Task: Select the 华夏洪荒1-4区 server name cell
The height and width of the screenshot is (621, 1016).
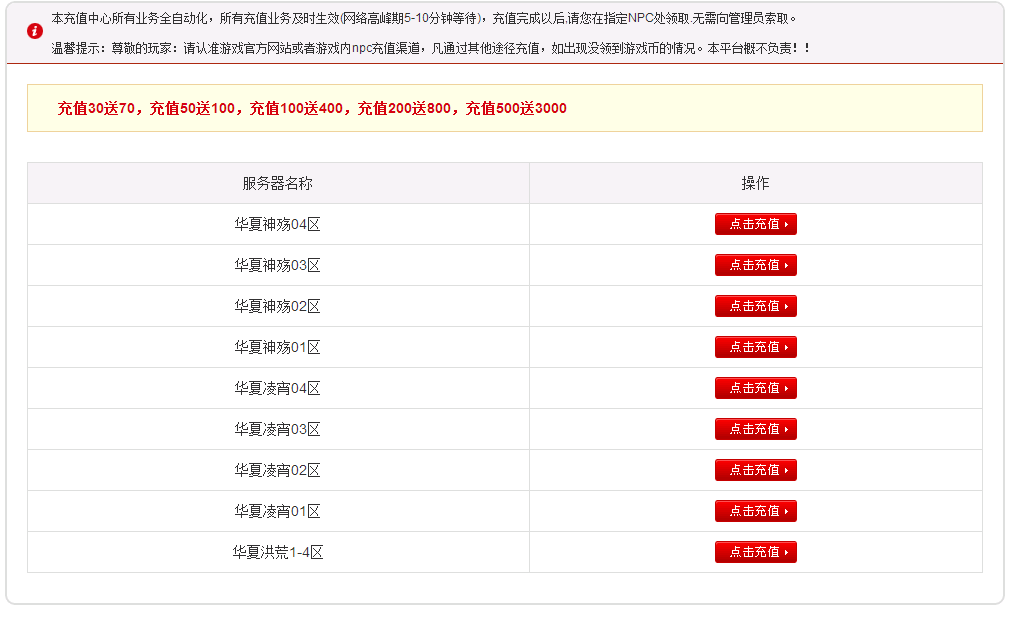Action: 277,553
